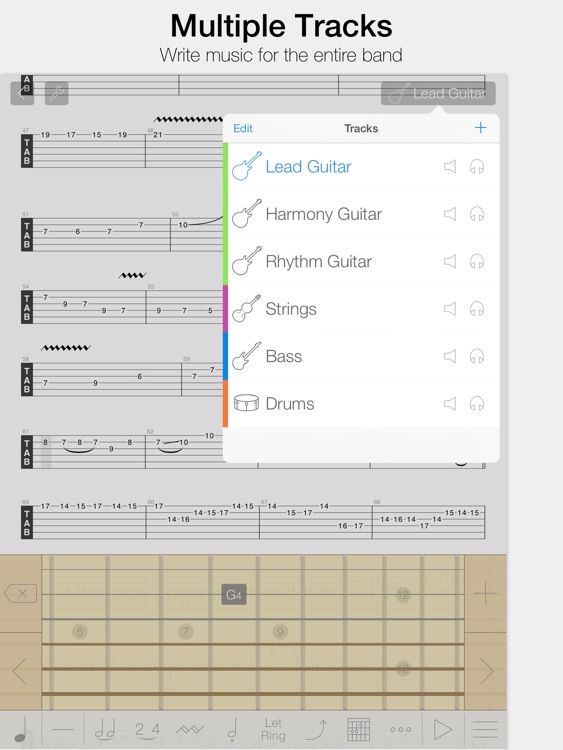Image resolution: width=563 pixels, height=750 pixels.
Task: Tap fret 6 in measure 58
Action: click(139, 376)
